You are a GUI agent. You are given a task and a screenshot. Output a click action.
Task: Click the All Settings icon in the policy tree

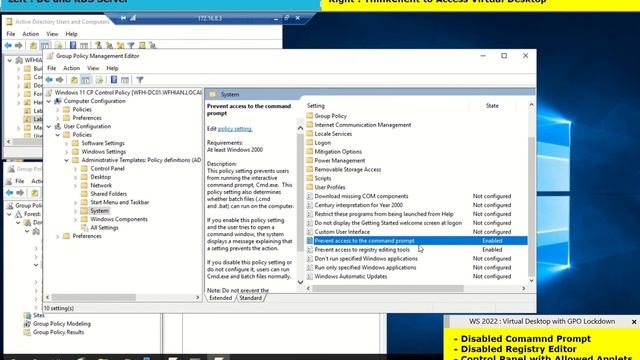click(x=84, y=228)
